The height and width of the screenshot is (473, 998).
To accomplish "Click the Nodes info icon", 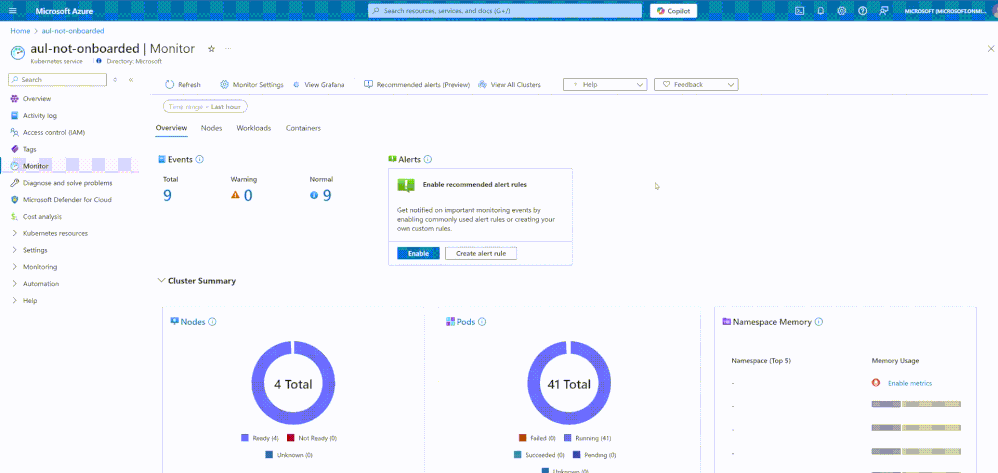I will [x=213, y=322].
